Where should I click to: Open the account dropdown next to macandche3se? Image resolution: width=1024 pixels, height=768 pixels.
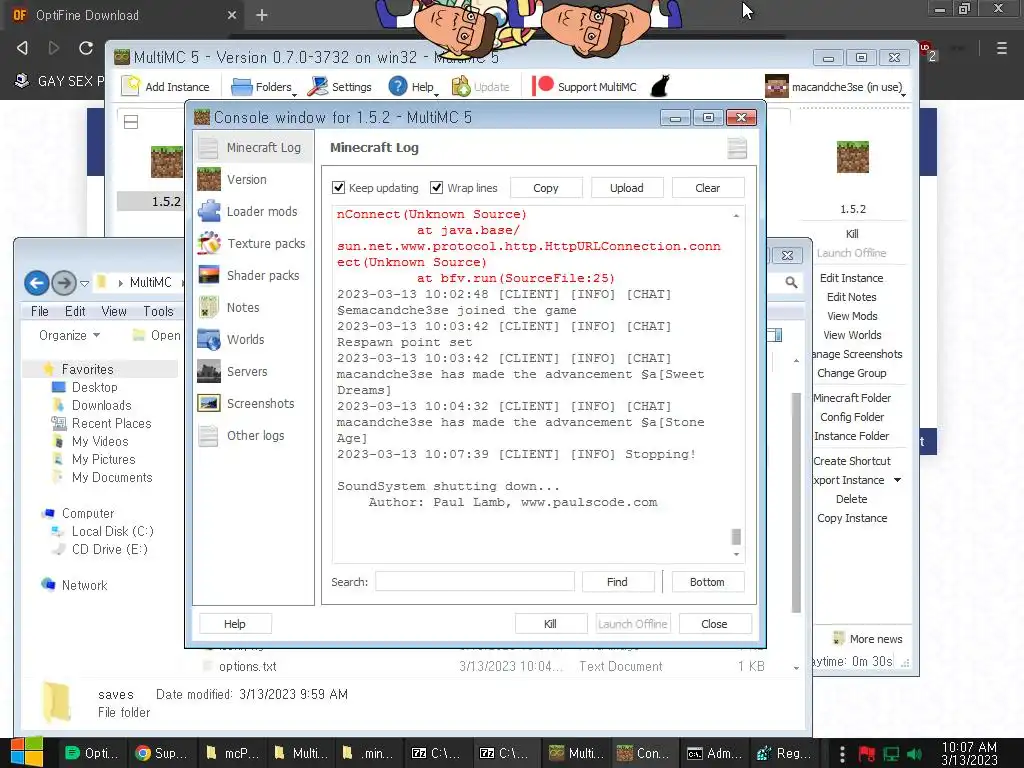[903, 95]
